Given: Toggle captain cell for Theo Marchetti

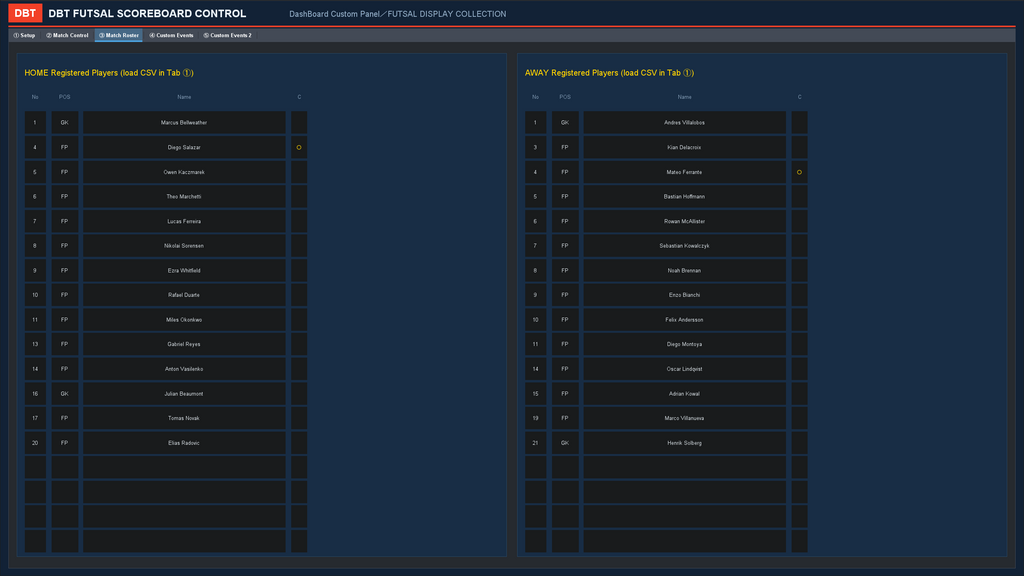Looking at the screenshot, I should pyautogui.click(x=299, y=197).
